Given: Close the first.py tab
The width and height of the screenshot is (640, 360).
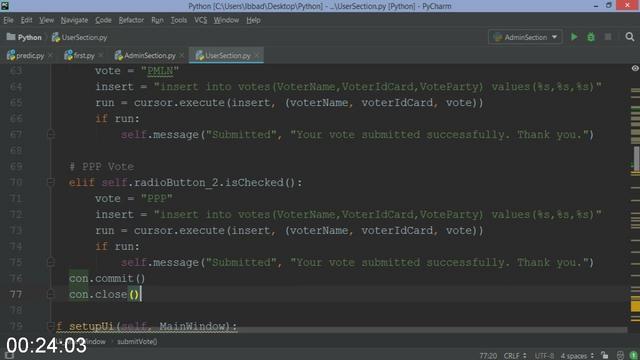Looking at the screenshot, I should tap(100, 55).
